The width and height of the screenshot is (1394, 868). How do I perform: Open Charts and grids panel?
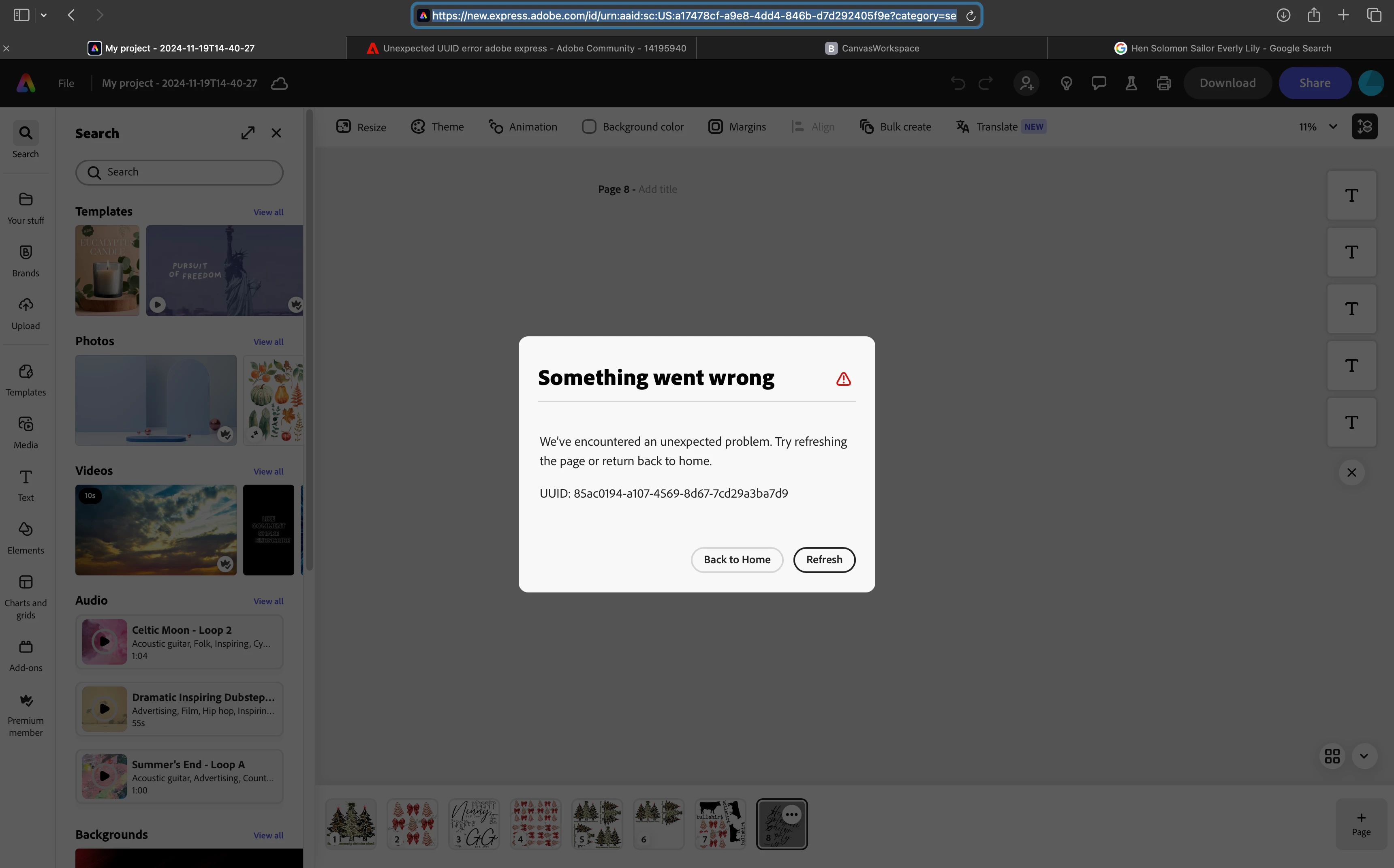click(x=26, y=583)
